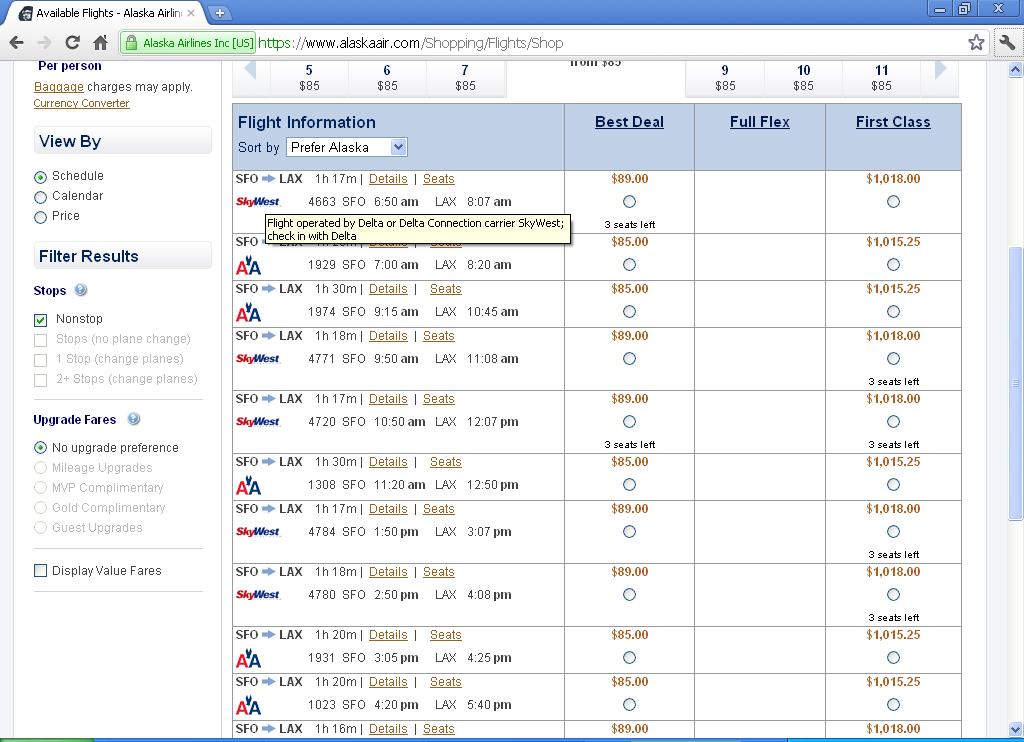Bookmark this page with star icon
This screenshot has width=1024, height=742.
[976, 43]
